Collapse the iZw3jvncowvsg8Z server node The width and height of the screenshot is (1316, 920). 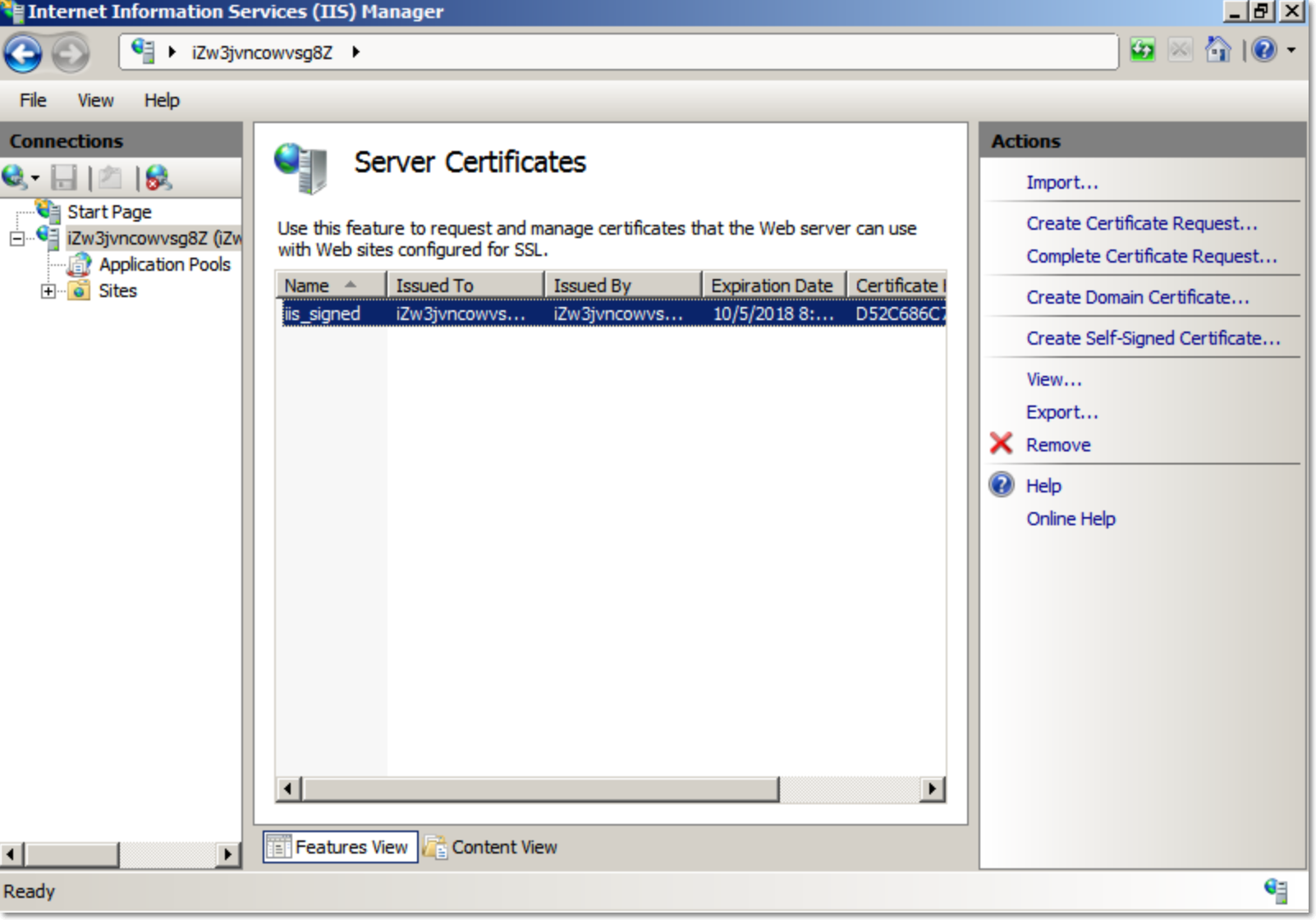point(16,239)
